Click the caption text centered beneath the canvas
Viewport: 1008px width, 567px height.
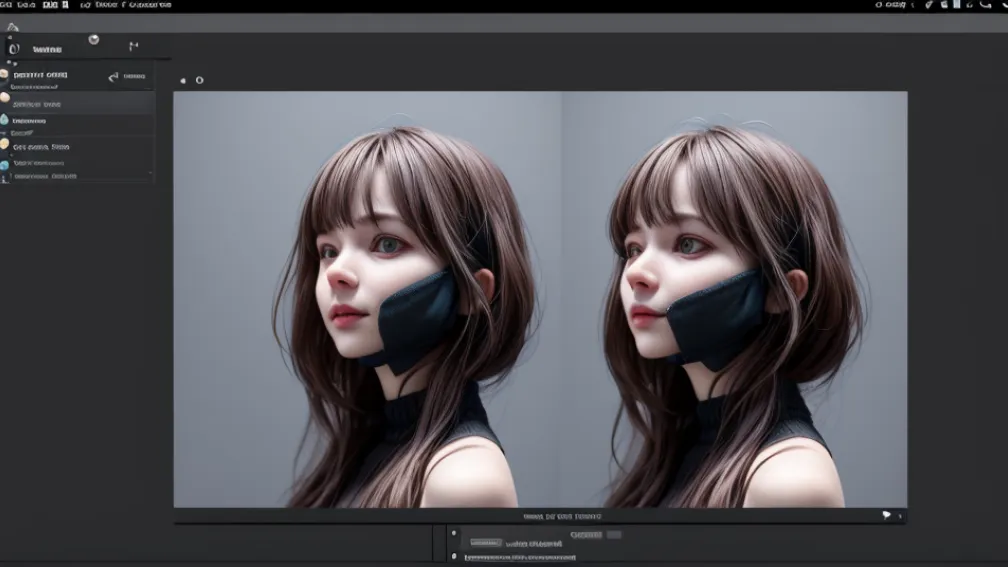pyautogui.click(x=562, y=516)
